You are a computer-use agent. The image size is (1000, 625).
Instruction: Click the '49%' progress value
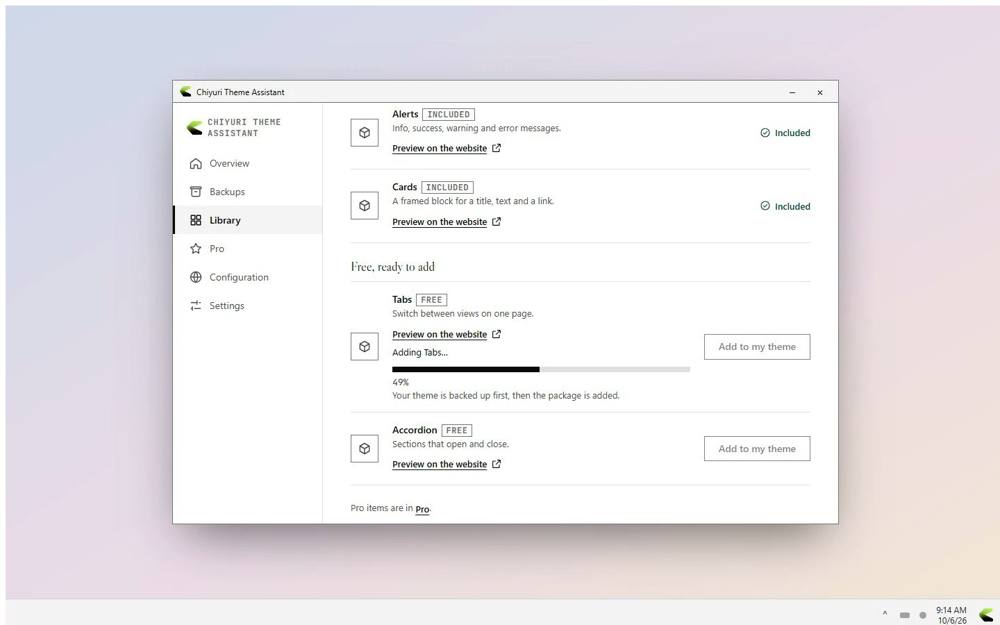[401, 382]
